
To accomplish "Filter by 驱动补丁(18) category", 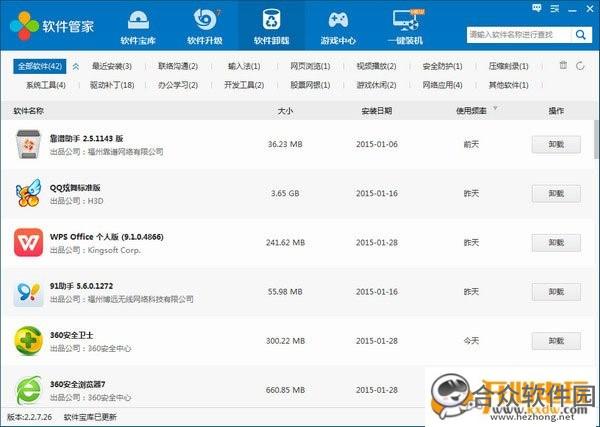I will (x=112, y=85).
